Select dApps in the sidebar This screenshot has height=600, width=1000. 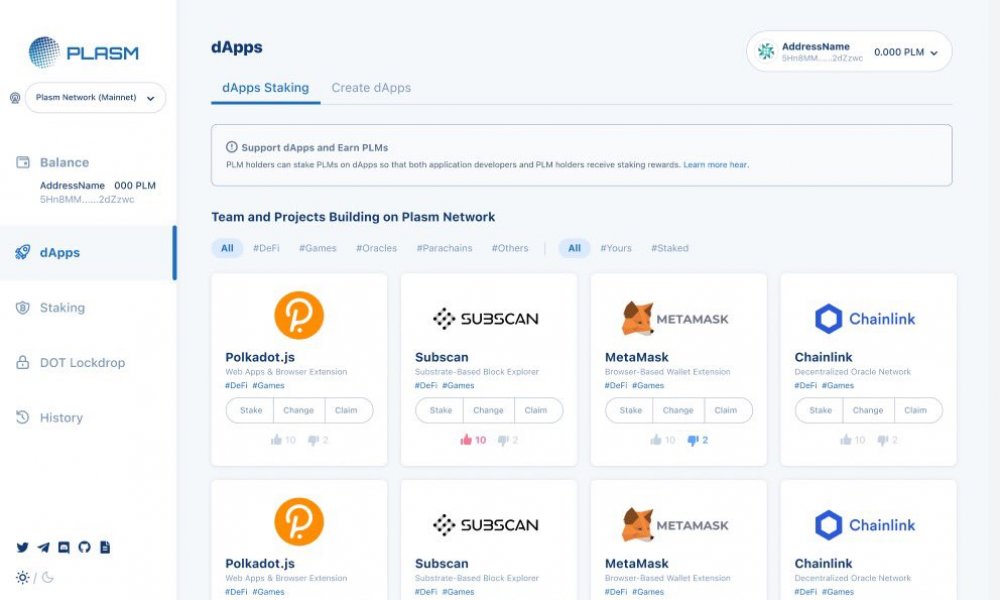pos(59,252)
